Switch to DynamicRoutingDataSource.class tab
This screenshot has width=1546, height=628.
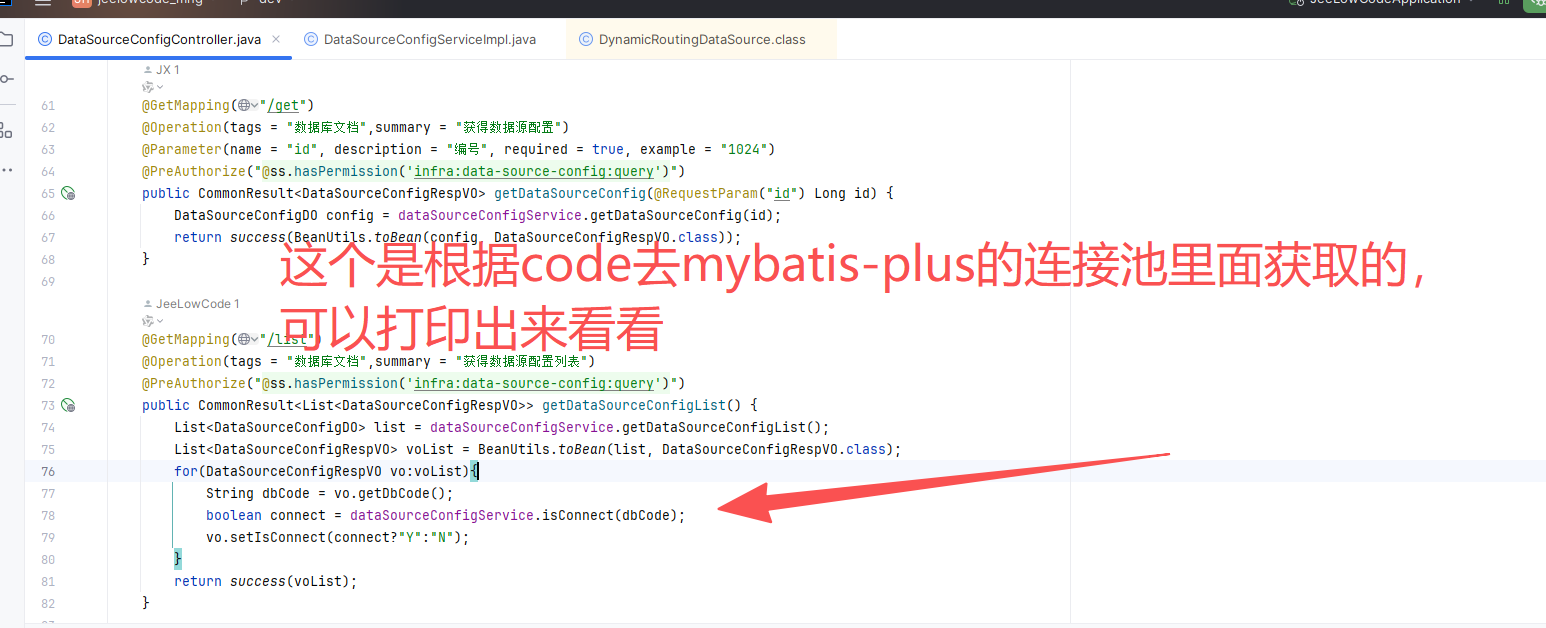701,40
